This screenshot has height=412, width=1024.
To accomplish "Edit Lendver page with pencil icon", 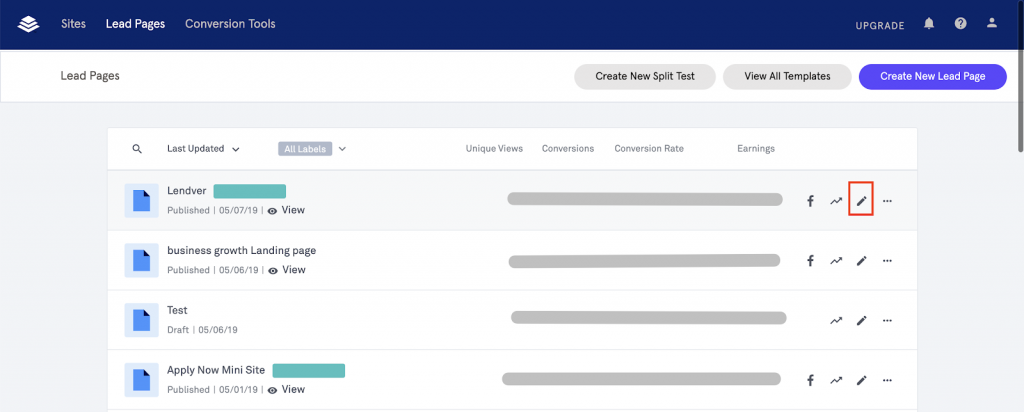I will click(x=861, y=201).
